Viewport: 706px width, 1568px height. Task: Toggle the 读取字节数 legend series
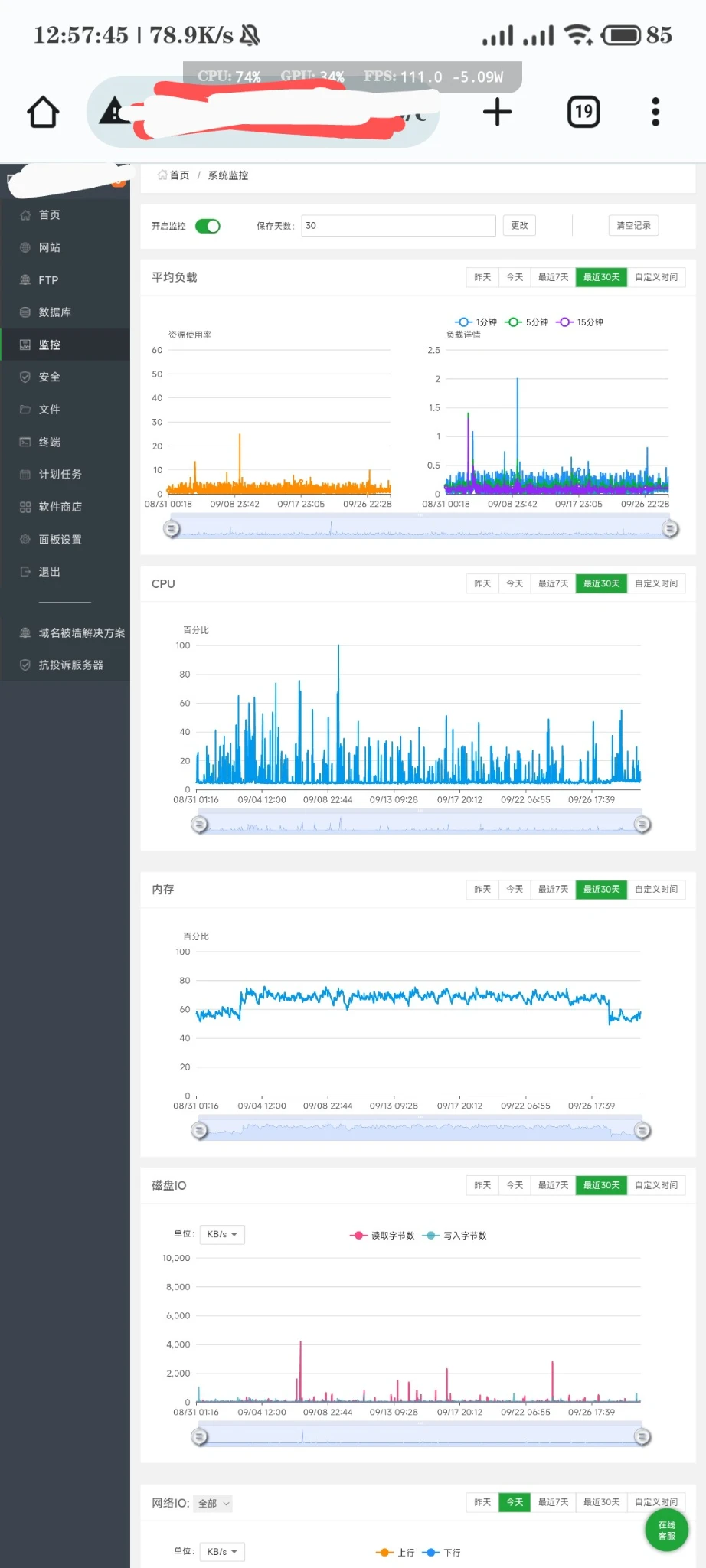click(x=382, y=1235)
